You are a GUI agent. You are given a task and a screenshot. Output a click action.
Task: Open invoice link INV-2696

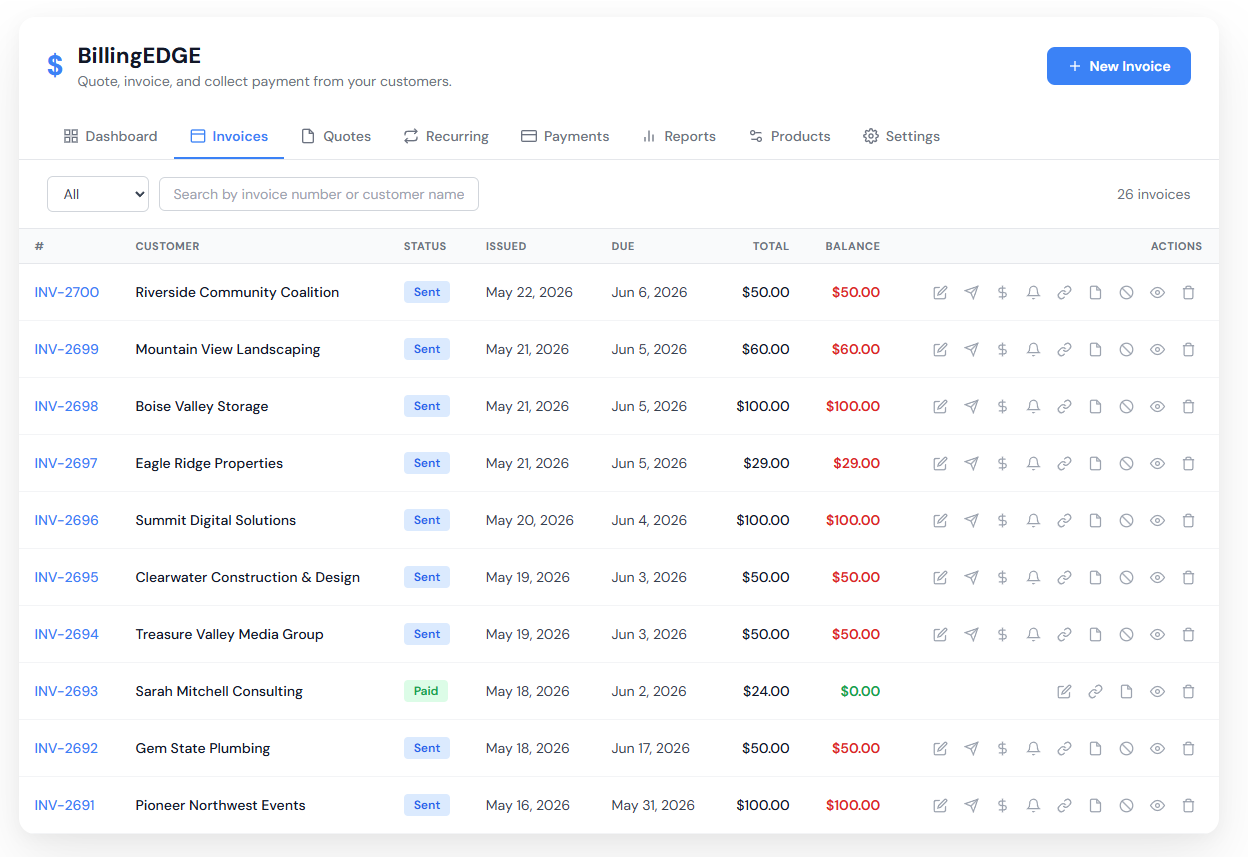[67, 521]
